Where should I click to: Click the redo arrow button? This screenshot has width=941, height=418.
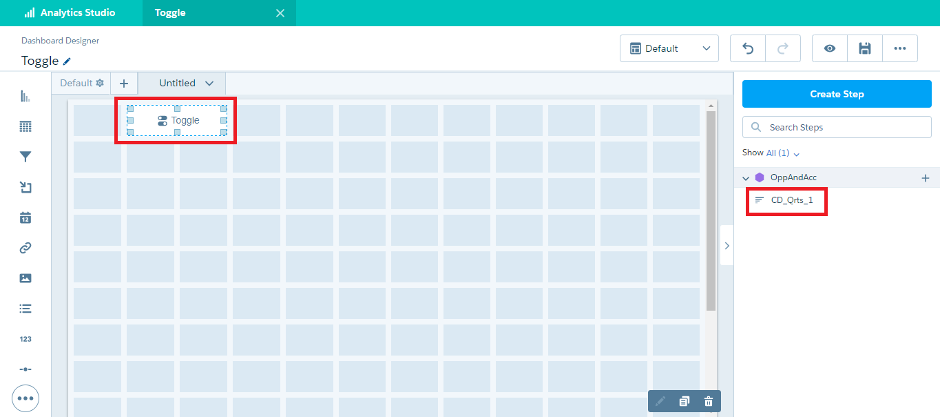[783, 49]
